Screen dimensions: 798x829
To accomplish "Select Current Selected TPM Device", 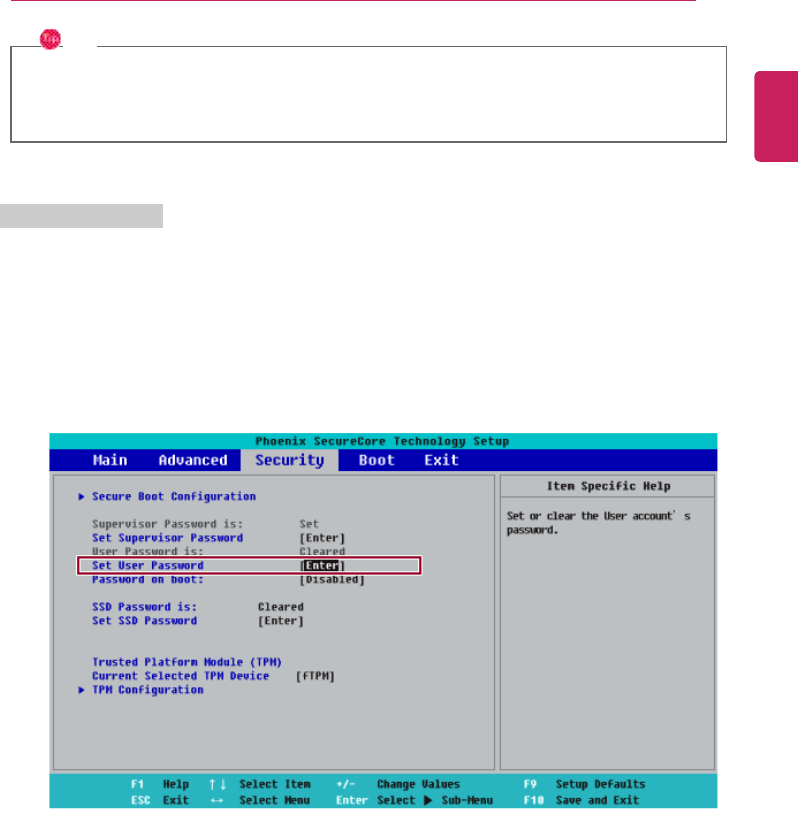I will coord(180,676).
